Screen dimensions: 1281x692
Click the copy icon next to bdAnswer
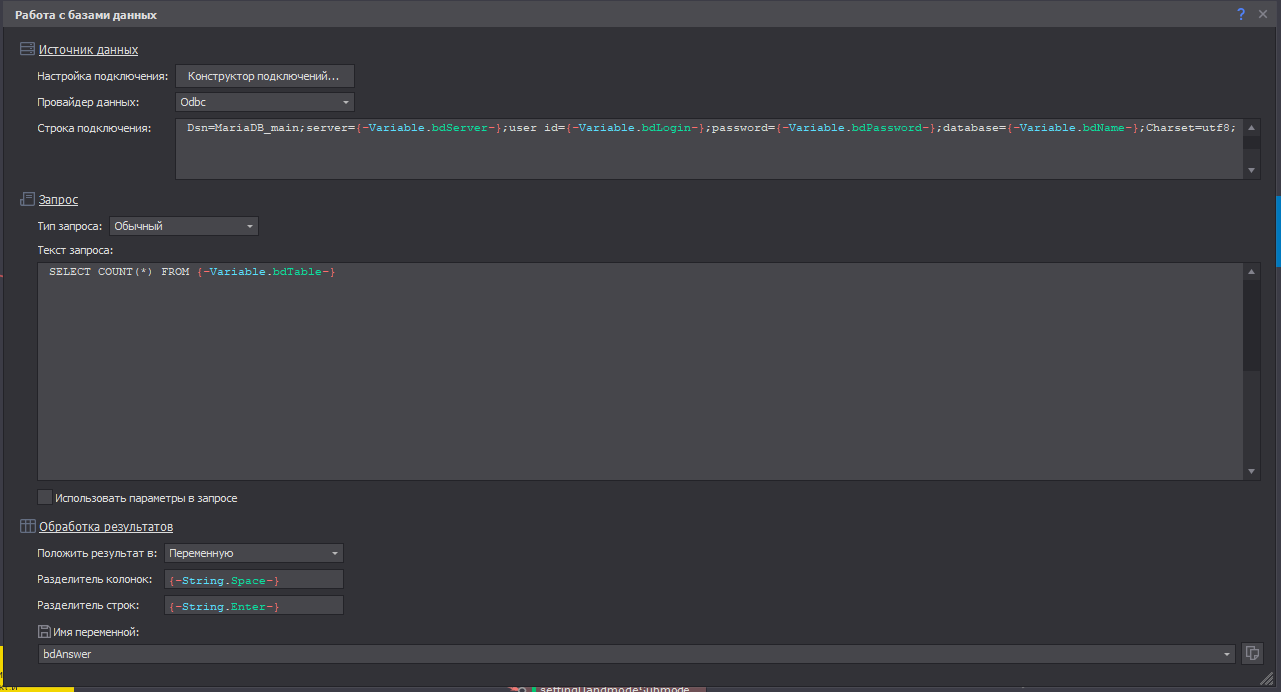[x=1252, y=653]
